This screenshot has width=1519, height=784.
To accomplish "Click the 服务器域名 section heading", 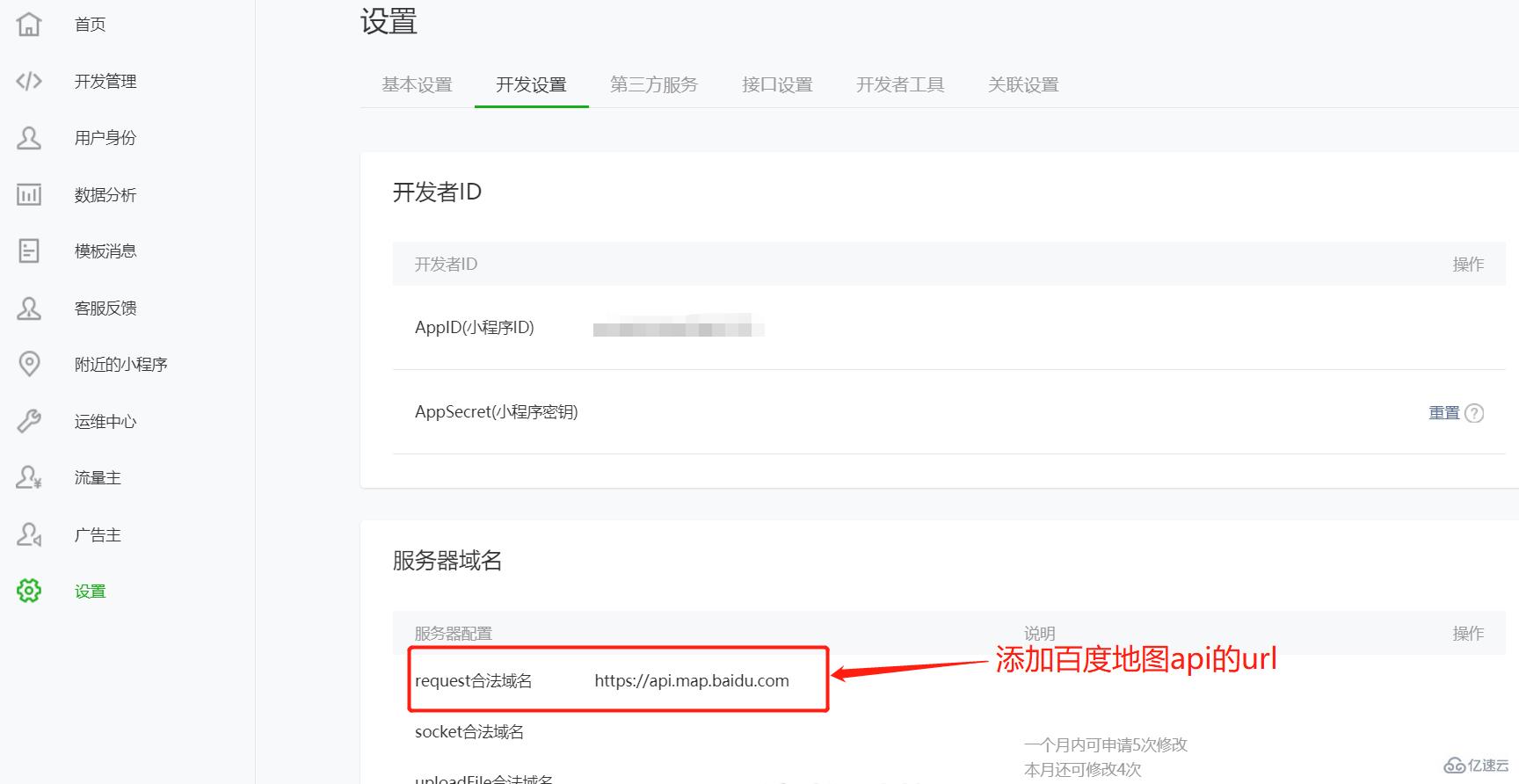I will [447, 561].
